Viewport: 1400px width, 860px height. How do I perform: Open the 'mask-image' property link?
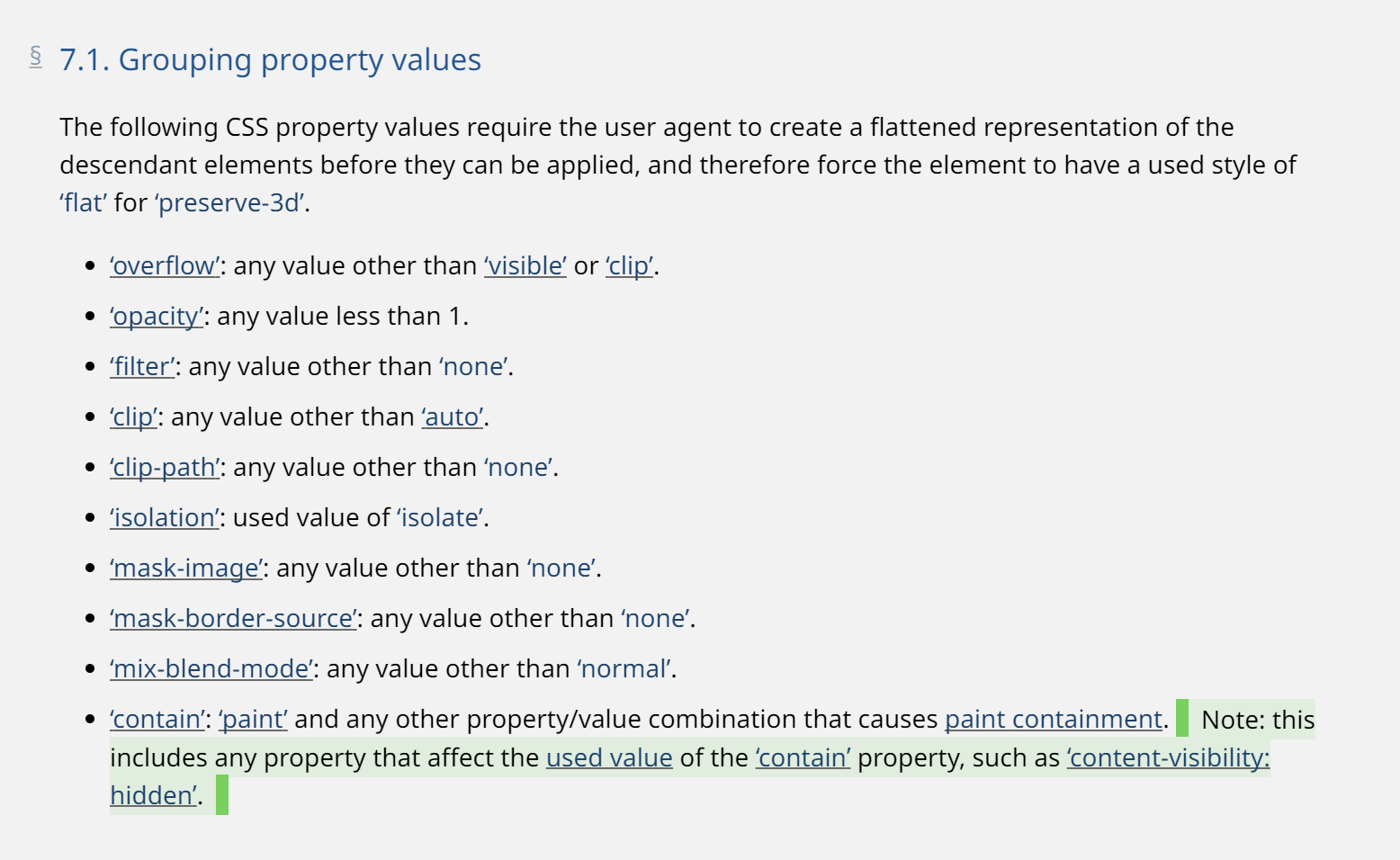186,569
